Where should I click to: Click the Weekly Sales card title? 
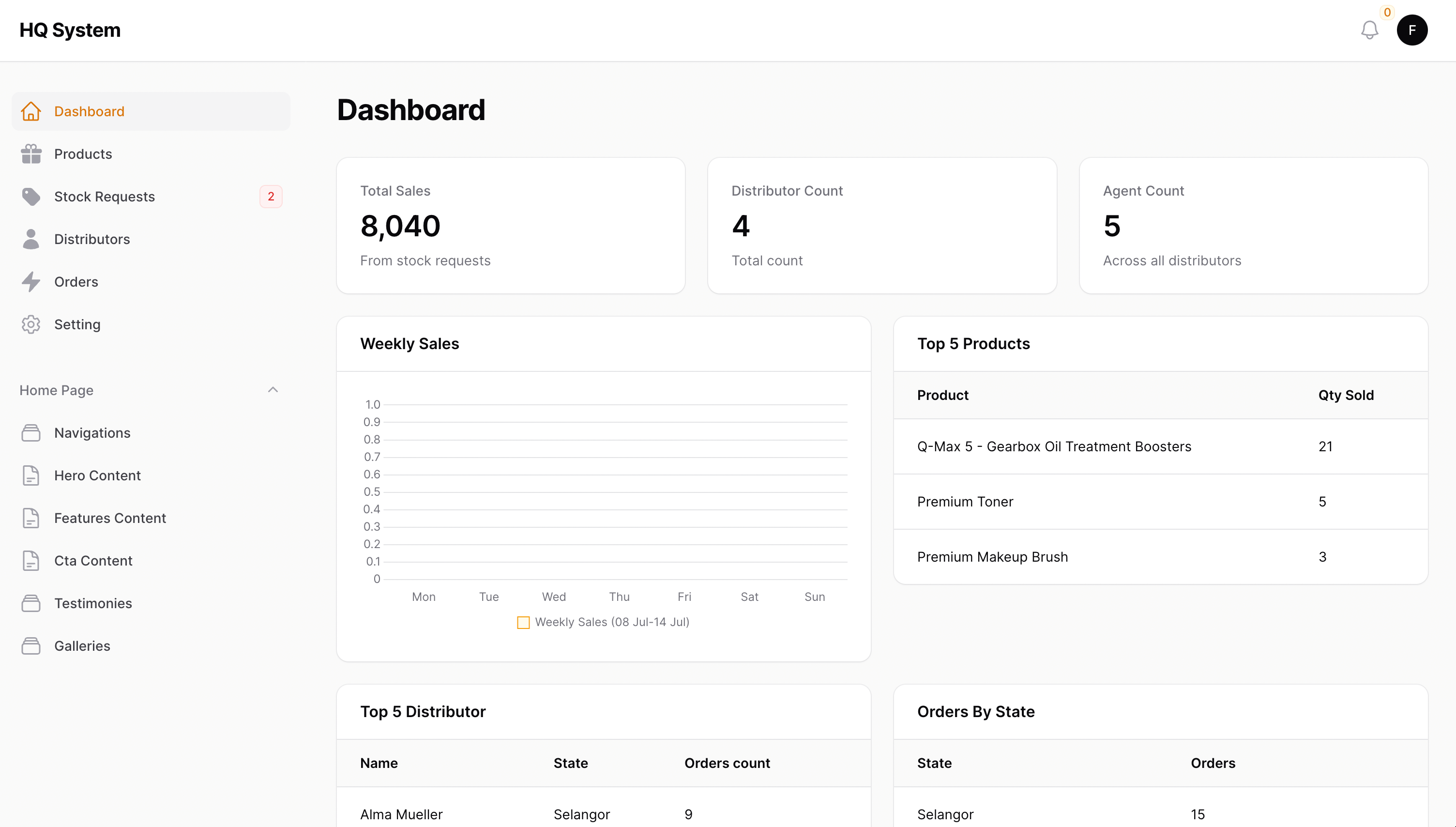(x=409, y=344)
